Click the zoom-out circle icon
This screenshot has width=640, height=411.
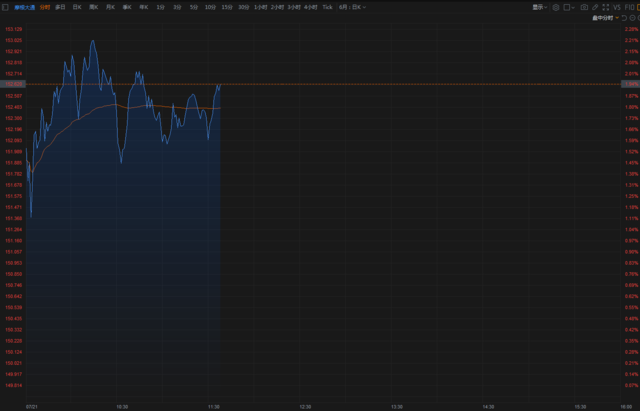point(632,18)
